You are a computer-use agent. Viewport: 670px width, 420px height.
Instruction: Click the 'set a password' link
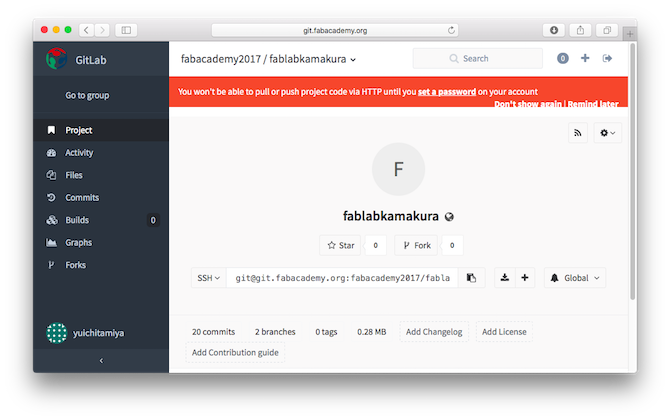[x=447, y=92]
